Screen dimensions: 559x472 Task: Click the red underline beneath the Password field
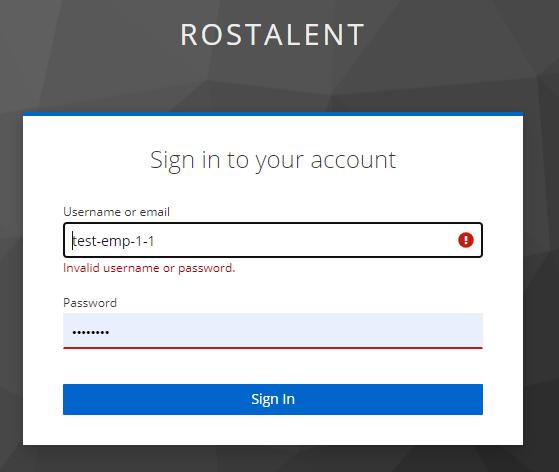point(273,348)
